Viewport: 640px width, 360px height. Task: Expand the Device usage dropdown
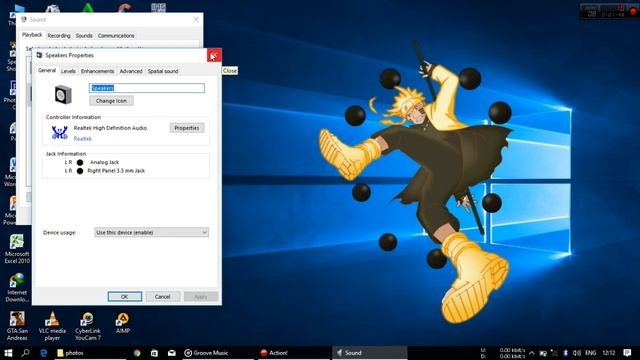click(x=151, y=232)
